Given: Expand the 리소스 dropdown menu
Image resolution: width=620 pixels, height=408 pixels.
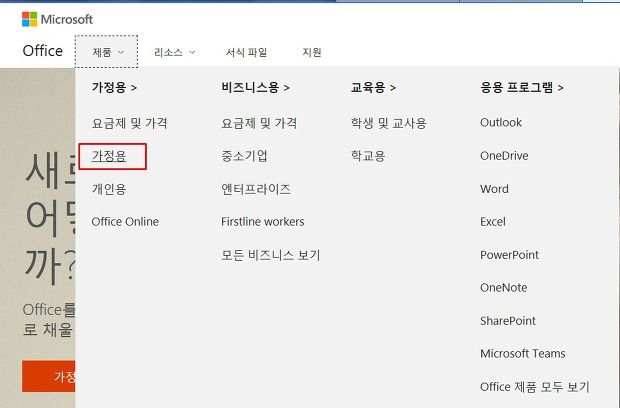Looking at the screenshot, I should click(x=174, y=52).
